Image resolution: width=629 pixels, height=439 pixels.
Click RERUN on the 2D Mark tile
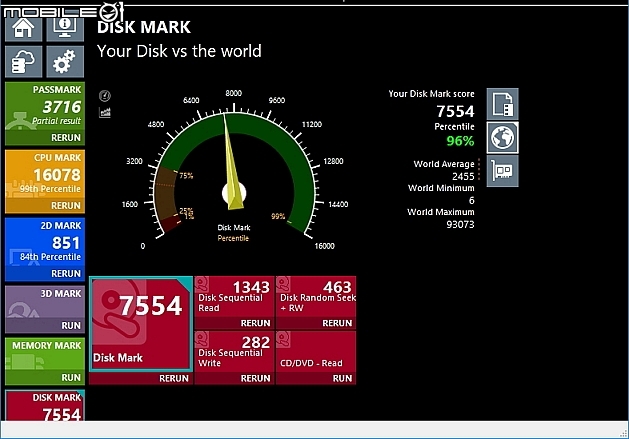tap(66, 273)
